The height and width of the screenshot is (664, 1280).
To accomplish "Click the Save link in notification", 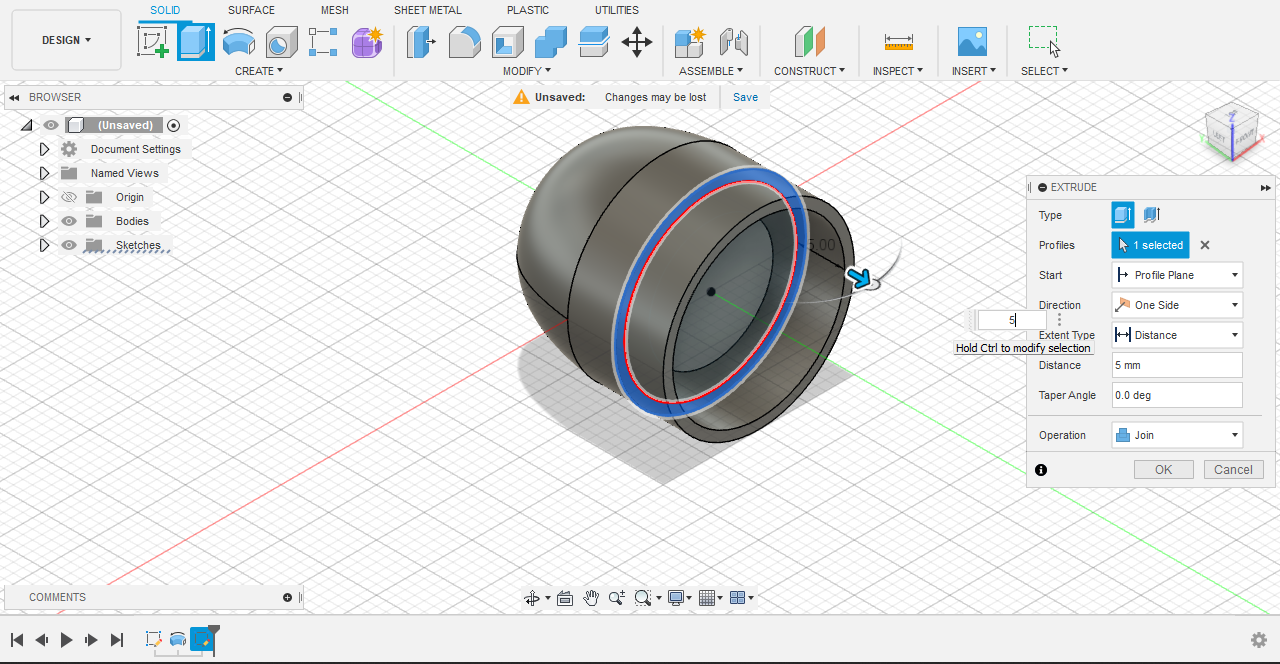I will click(x=745, y=97).
